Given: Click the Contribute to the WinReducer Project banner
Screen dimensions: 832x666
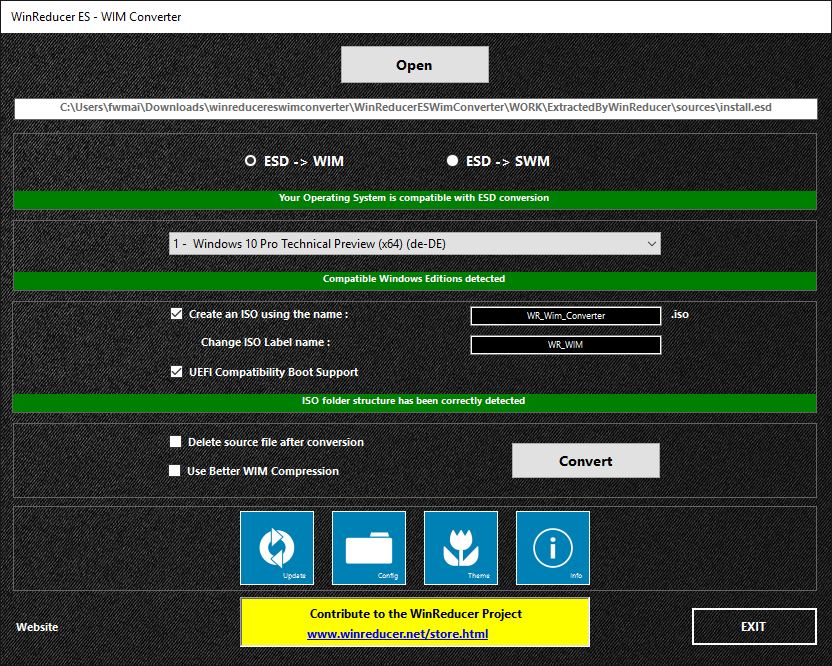Looking at the screenshot, I should pos(415,622).
